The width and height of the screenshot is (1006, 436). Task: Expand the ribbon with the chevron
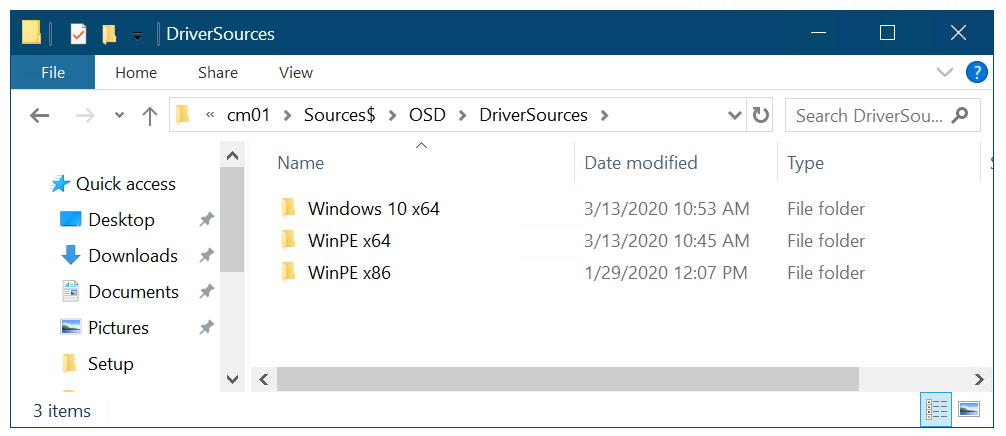click(x=944, y=72)
